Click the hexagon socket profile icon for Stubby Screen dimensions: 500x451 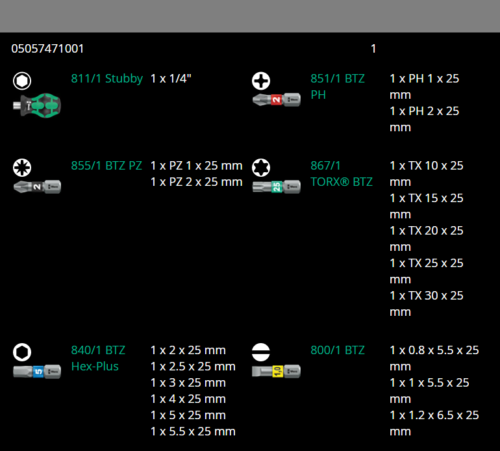(x=22, y=81)
